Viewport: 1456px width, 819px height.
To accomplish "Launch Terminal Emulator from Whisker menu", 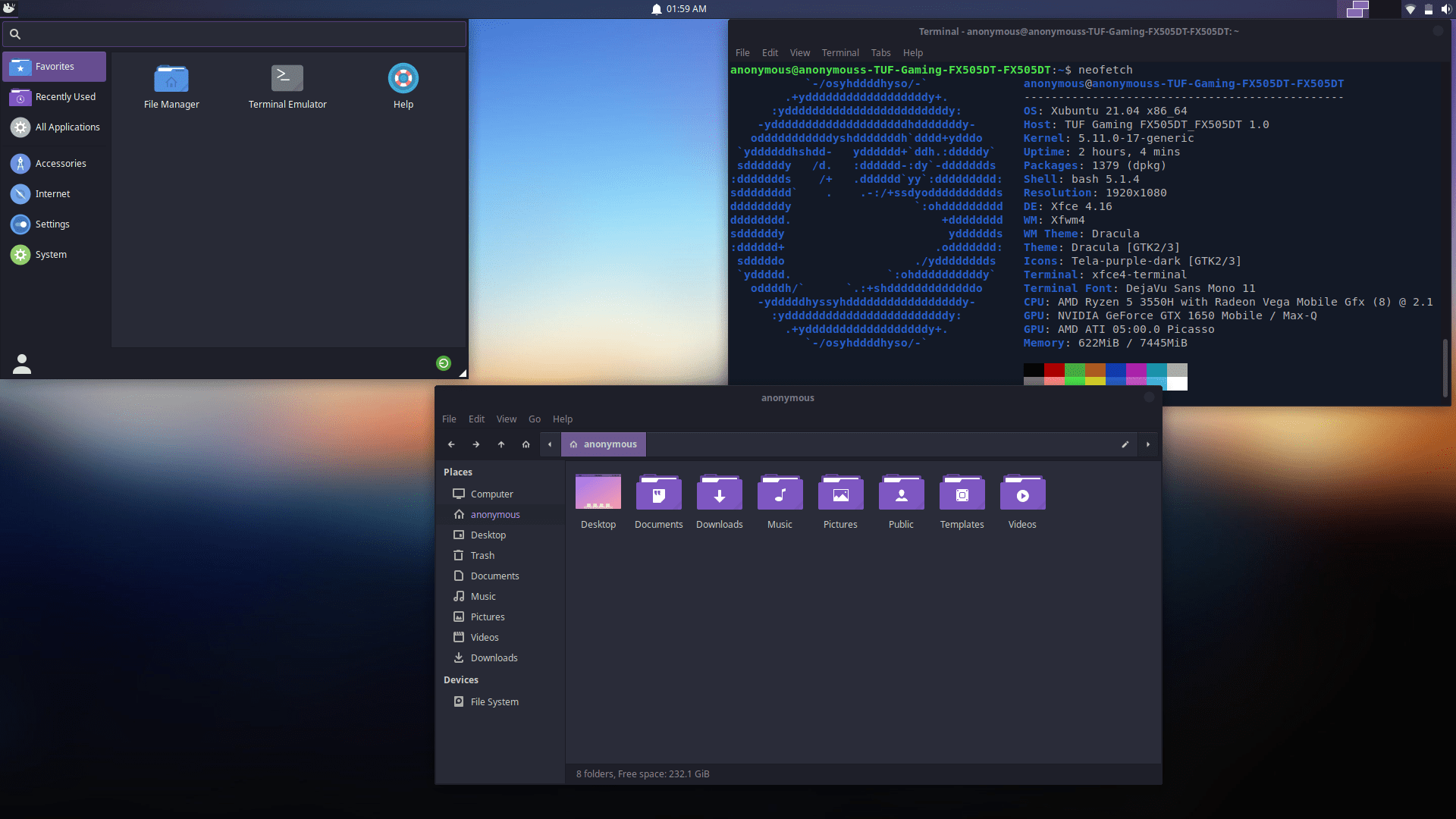I will coord(287,86).
